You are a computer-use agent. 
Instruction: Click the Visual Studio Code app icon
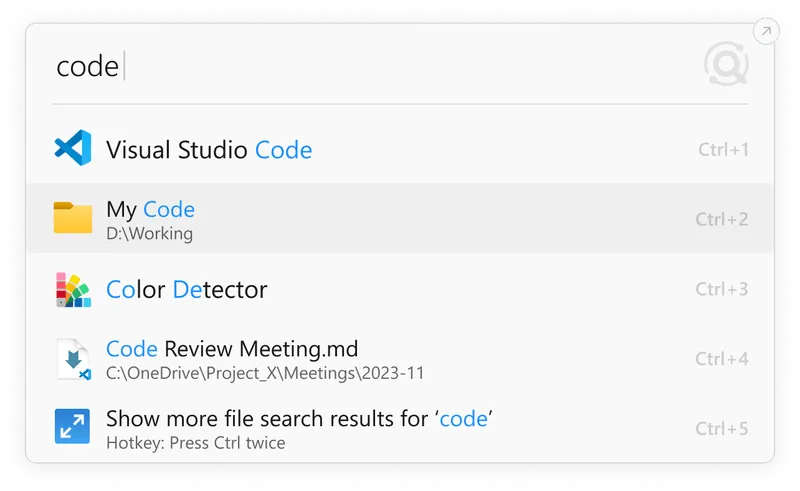73,148
